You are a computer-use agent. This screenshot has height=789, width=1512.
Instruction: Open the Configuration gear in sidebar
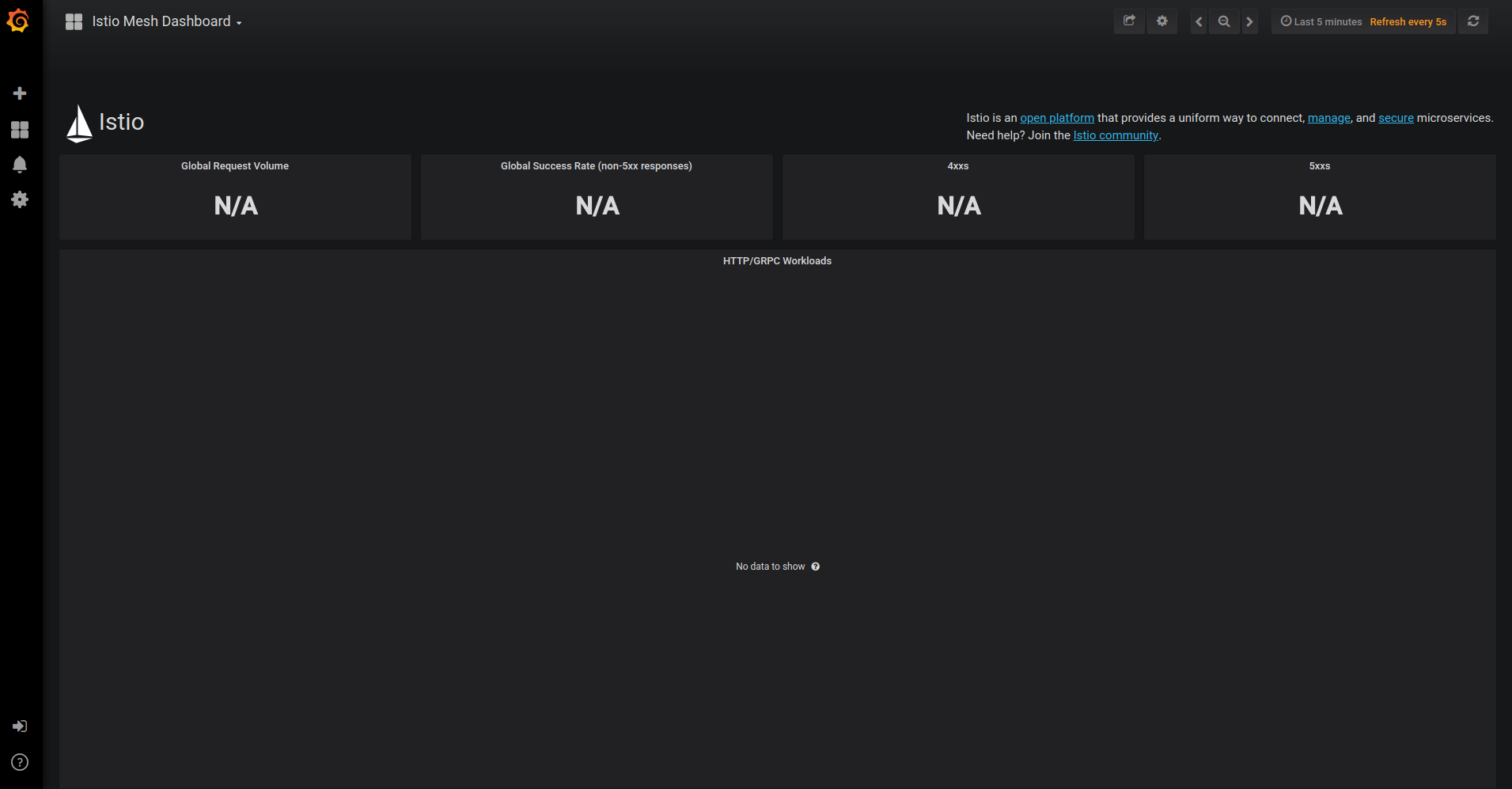(20, 199)
